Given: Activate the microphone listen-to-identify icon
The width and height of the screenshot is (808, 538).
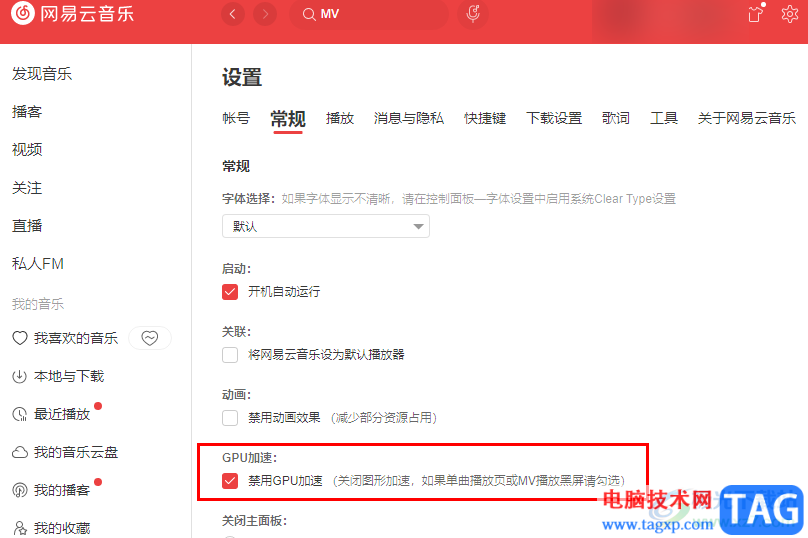Looking at the screenshot, I should pos(473,14).
